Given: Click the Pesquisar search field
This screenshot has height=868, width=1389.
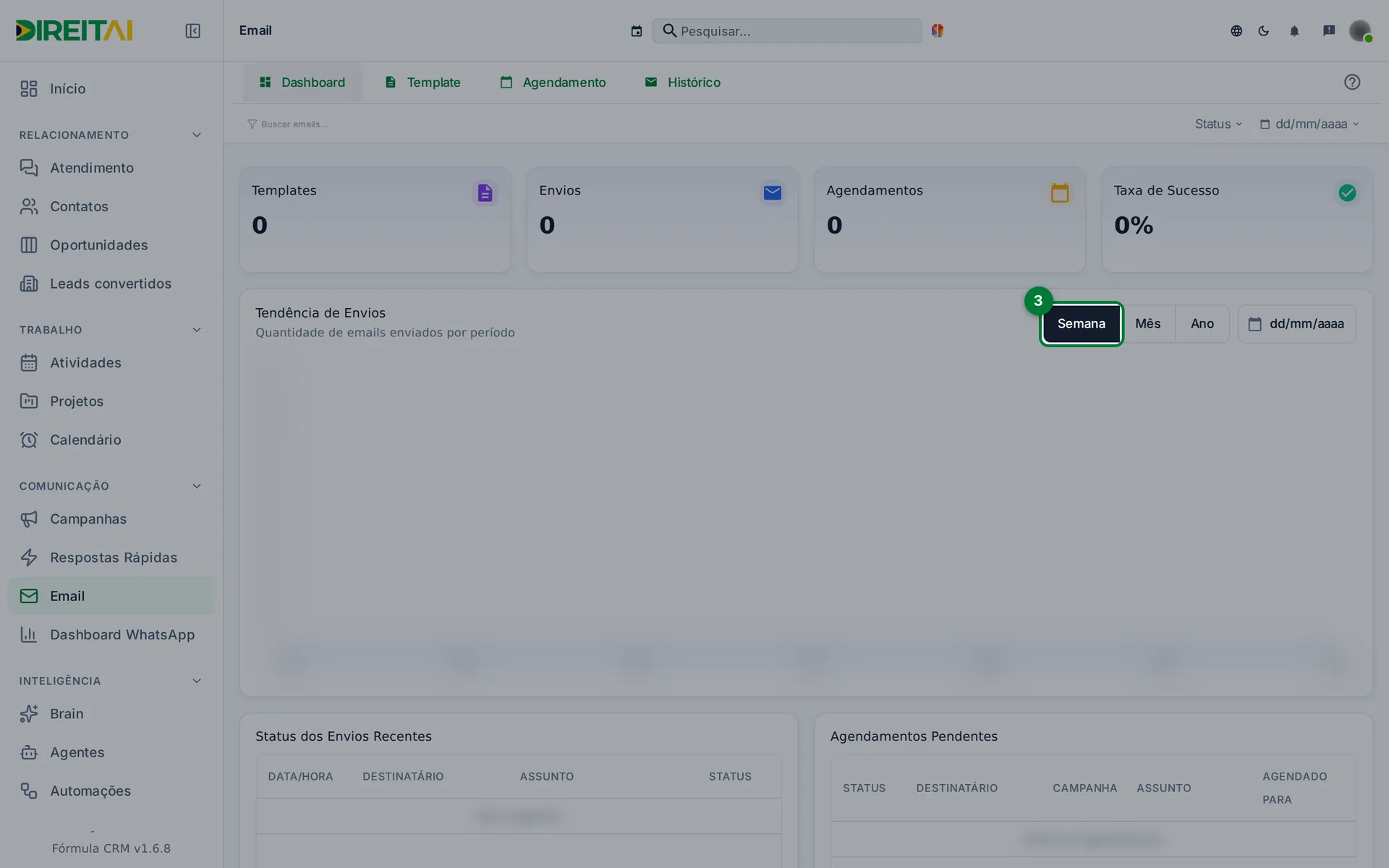Looking at the screenshot, I should click(787, 31).
